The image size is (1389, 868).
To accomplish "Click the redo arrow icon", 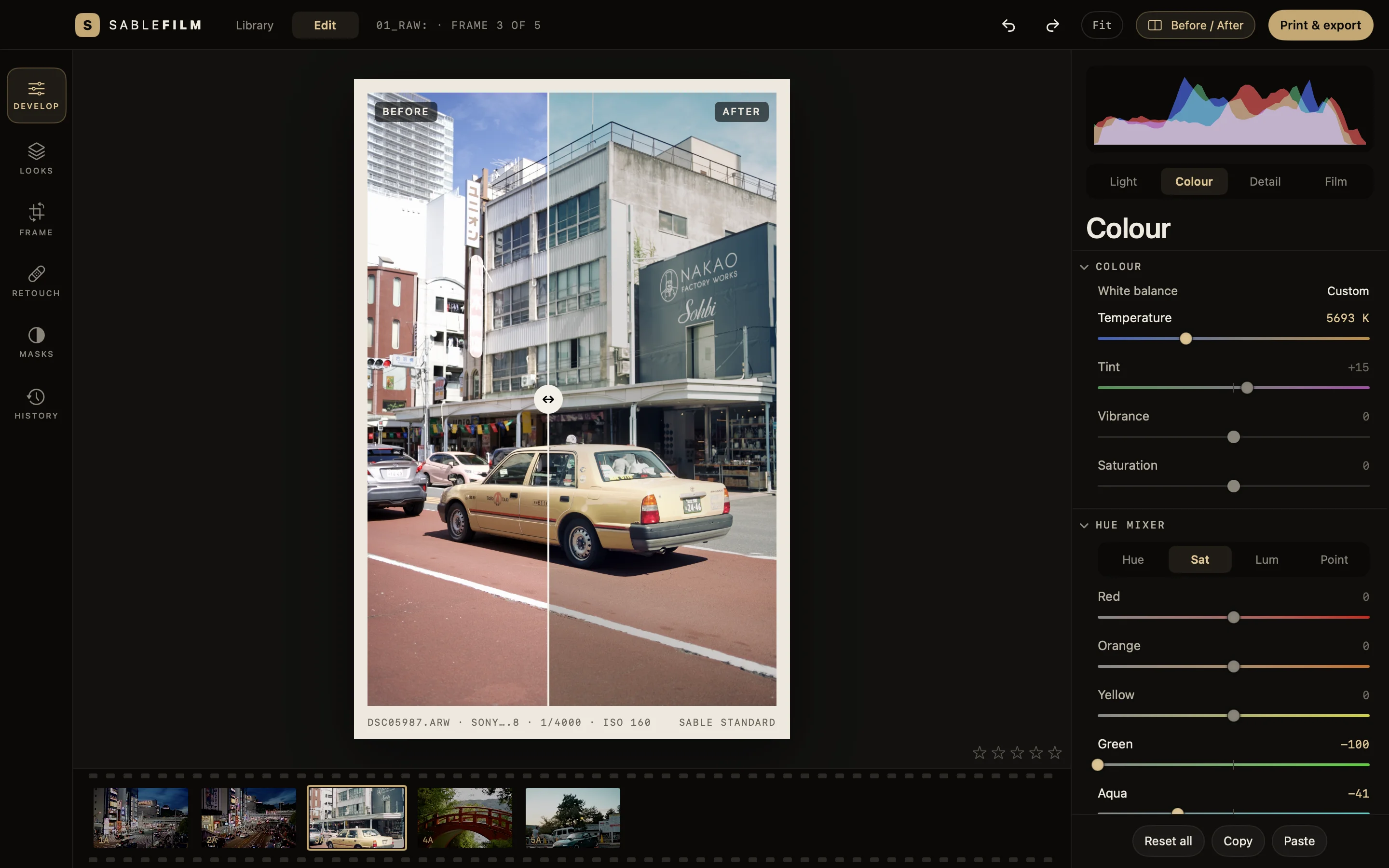I will pos(1052,25).
